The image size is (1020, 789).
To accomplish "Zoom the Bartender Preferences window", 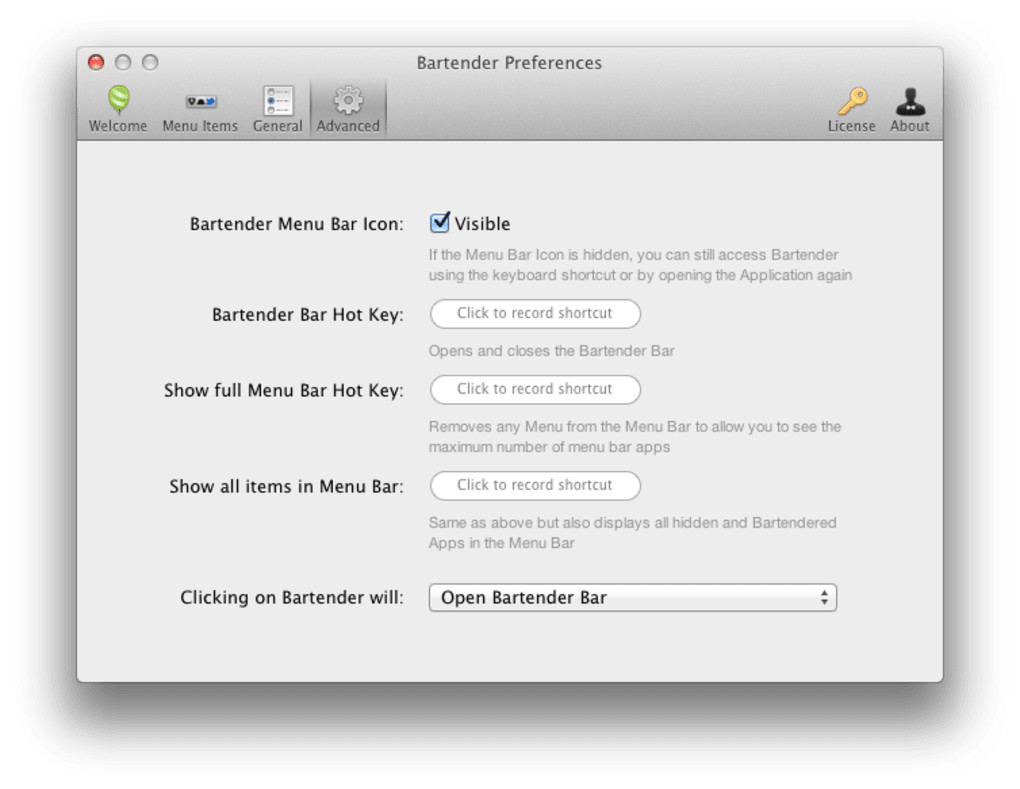I will 150,62.
